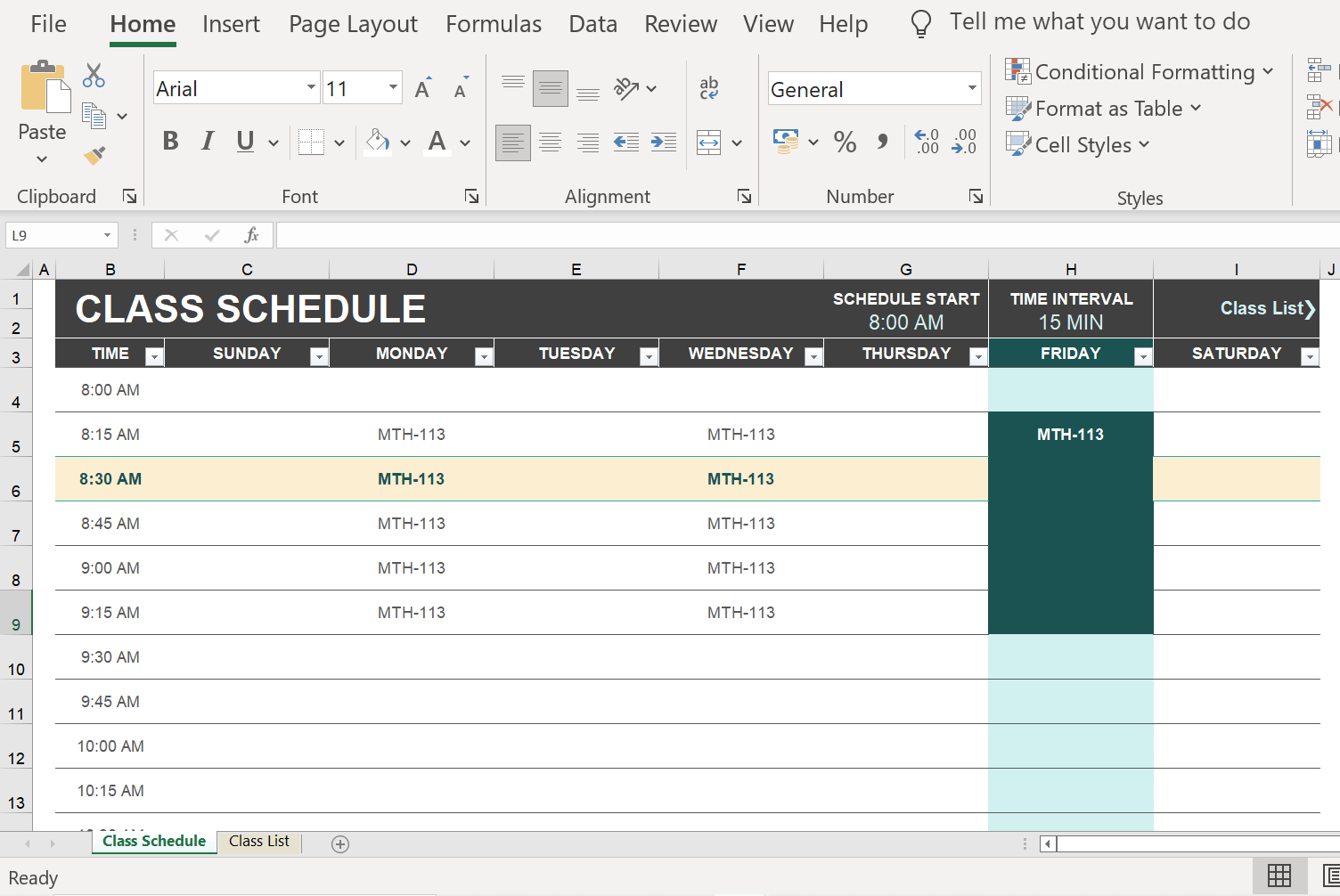Switch to Normal view in the status bar
1340x896 pixels.
pos(1280,876)
